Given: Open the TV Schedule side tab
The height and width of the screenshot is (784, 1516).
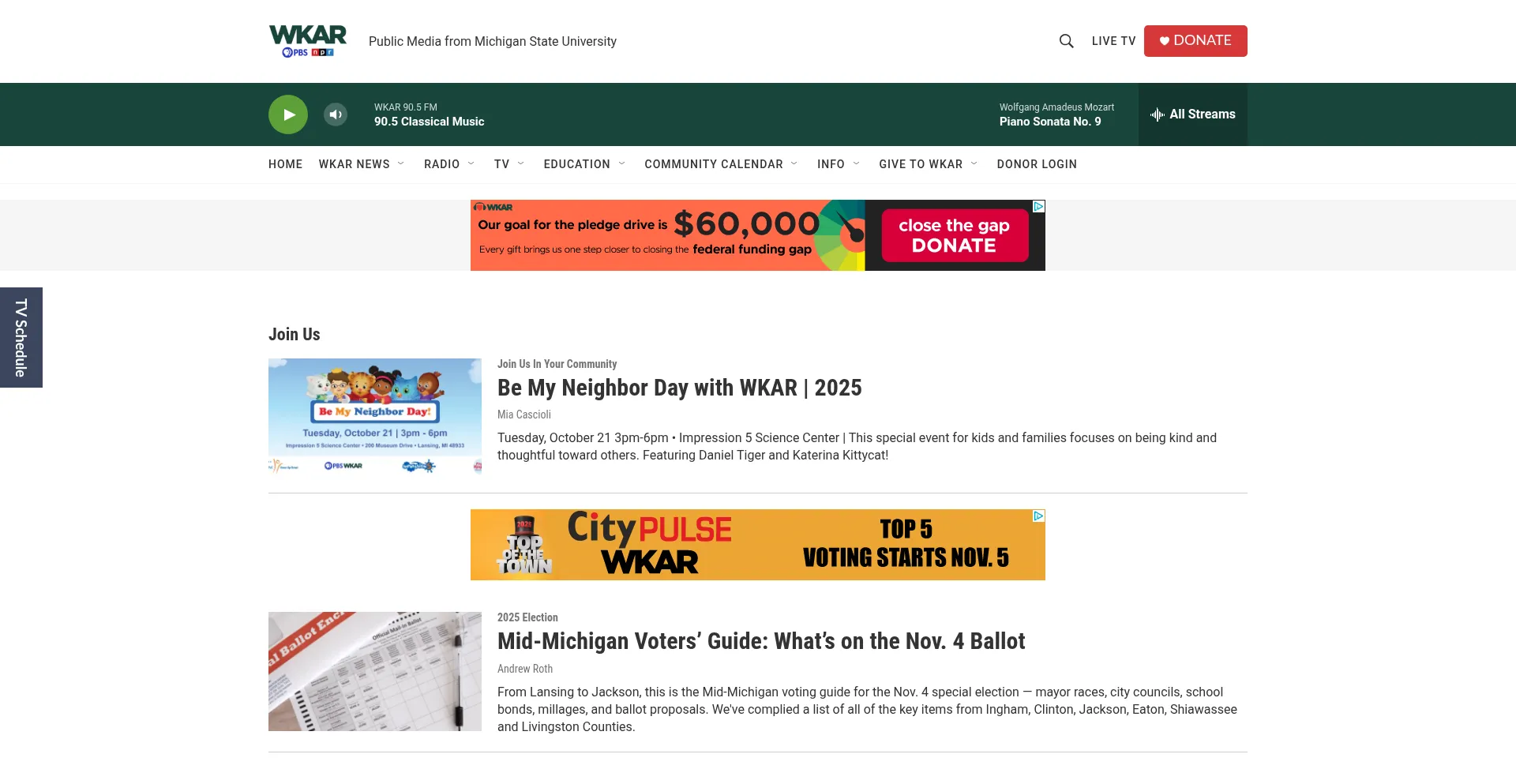Looking at the screenshot, I should [x=21, y=337].
